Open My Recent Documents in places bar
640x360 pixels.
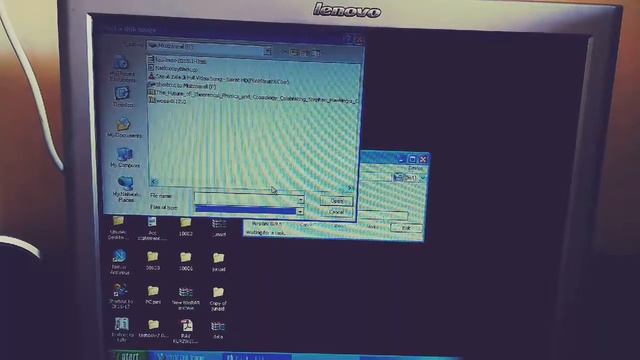click(122, 68)
